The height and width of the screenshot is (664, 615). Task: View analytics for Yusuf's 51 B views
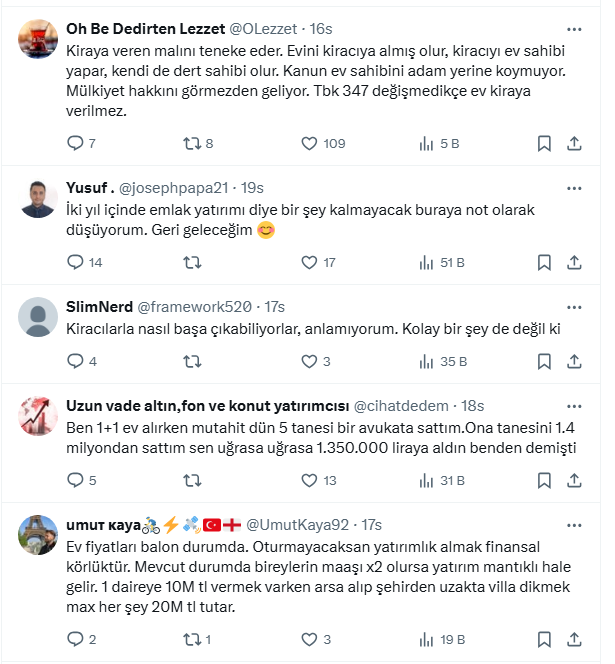click(427, 262)
